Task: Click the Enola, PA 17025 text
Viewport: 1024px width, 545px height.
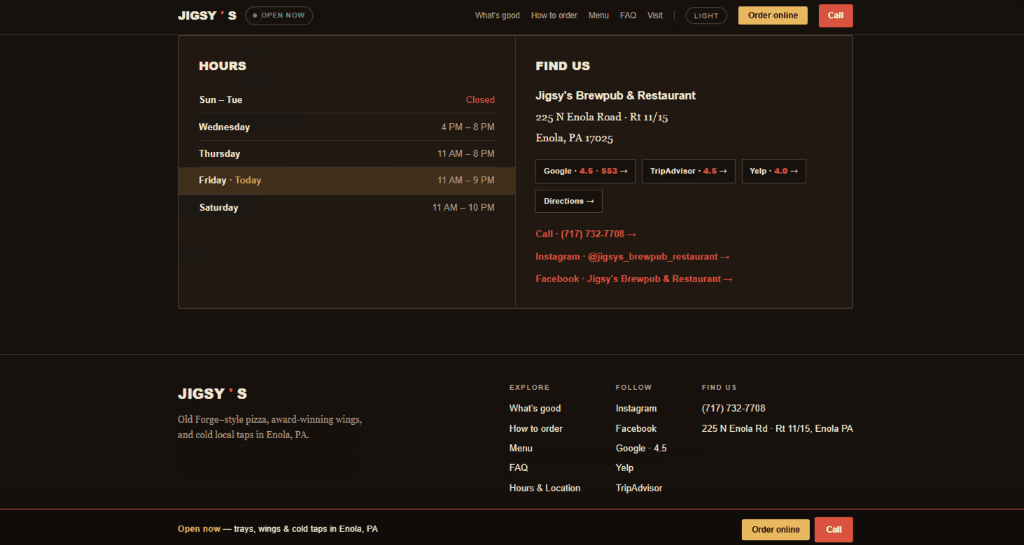Action: click(574, 138)
